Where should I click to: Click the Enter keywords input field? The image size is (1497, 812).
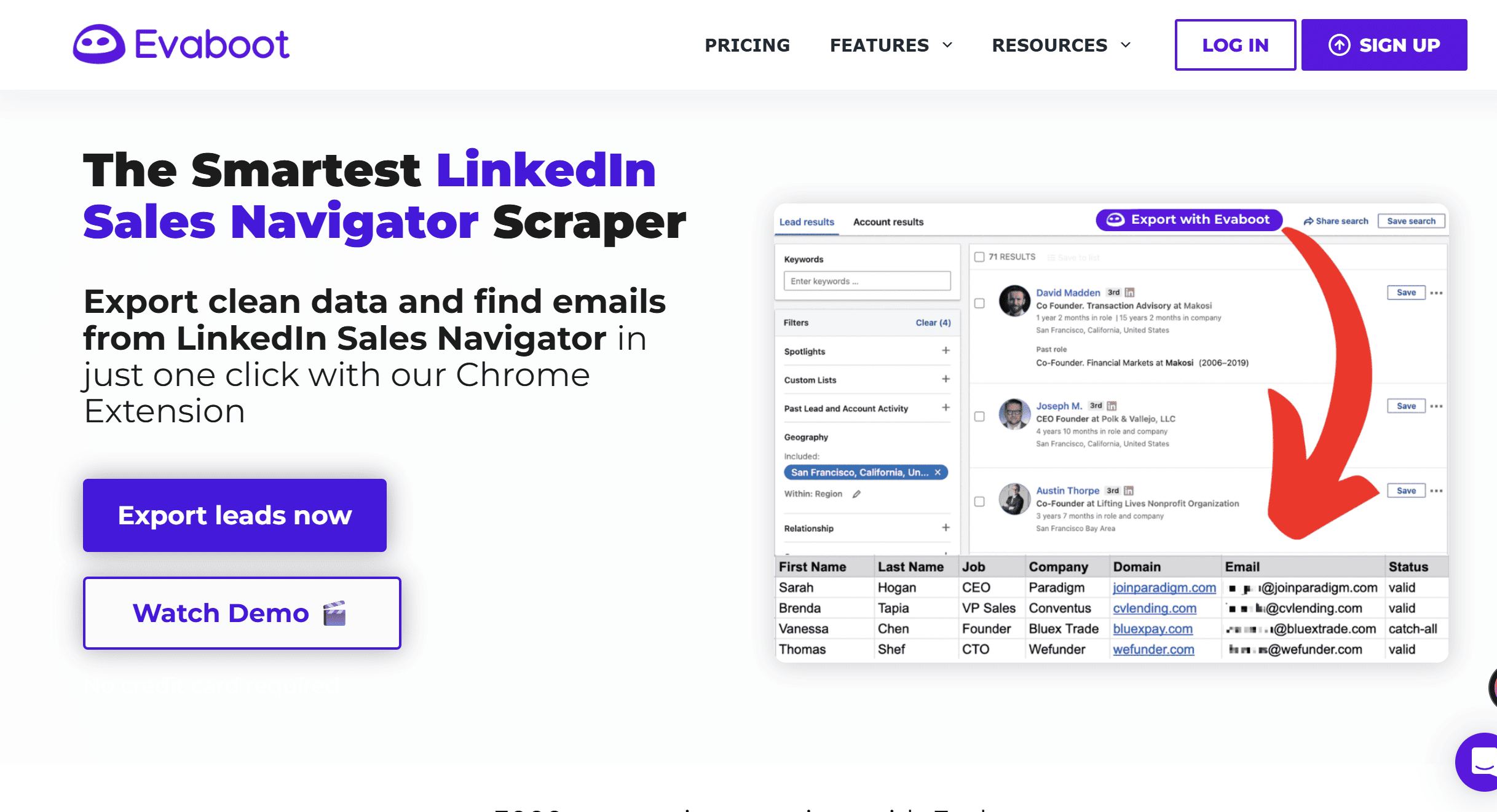867,281
